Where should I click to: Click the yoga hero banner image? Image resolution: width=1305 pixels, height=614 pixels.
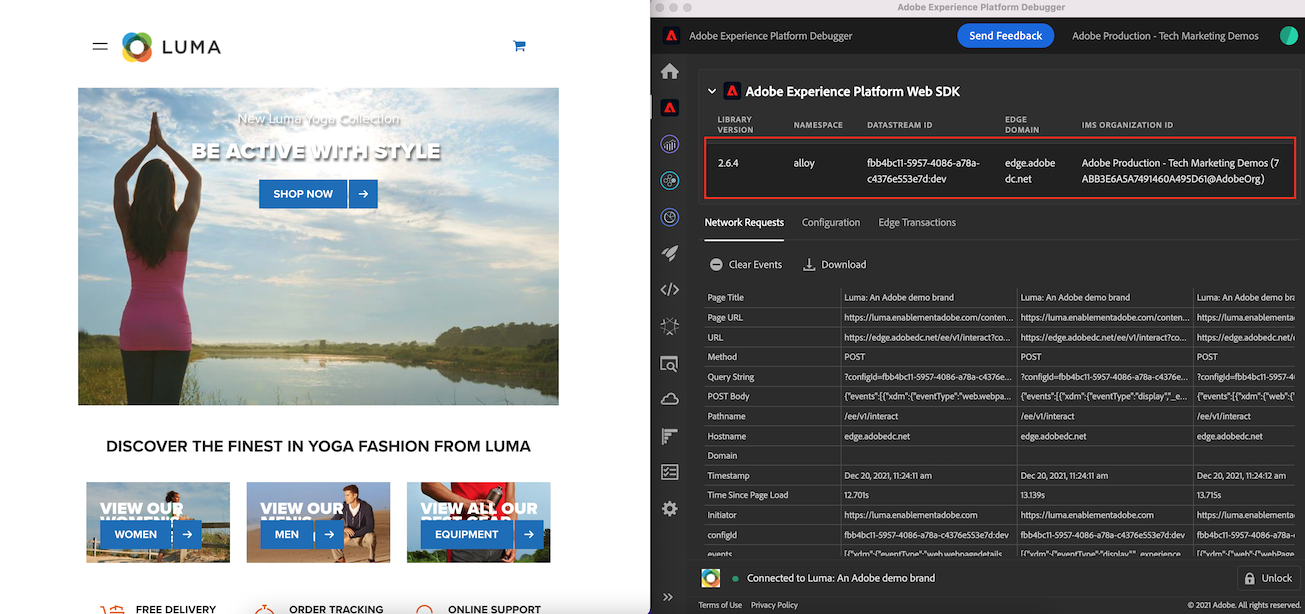click(318, 247)
